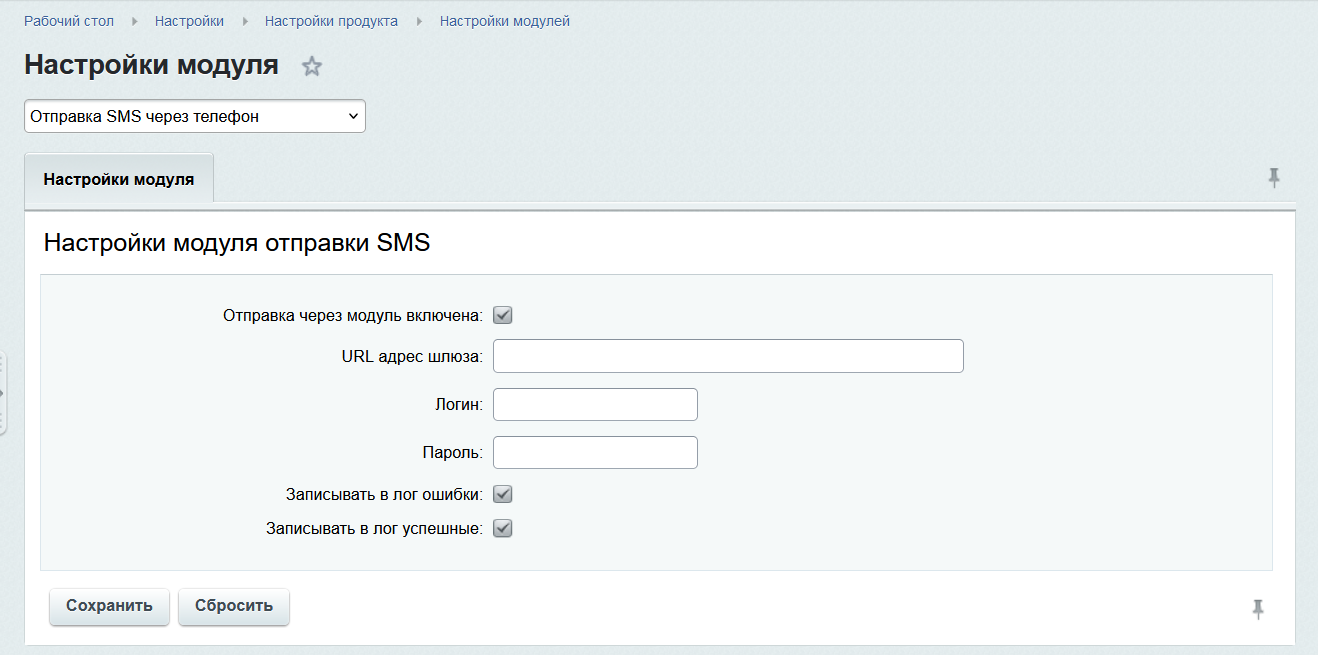This screenshot has height=655, width=1318.
Task: Expand the collapsed left side panel handle
Action: pos(3,393)
